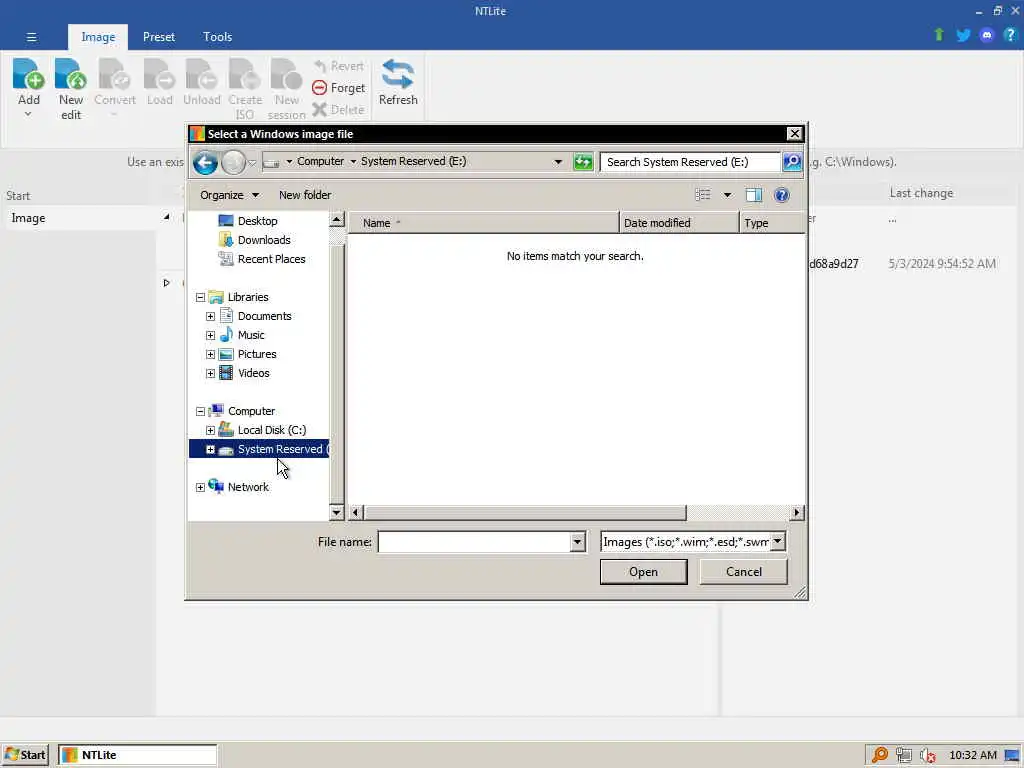Viewport: 1024px width, 768px height.
Task: Sort by the Type column header
Action: [773, 223]
